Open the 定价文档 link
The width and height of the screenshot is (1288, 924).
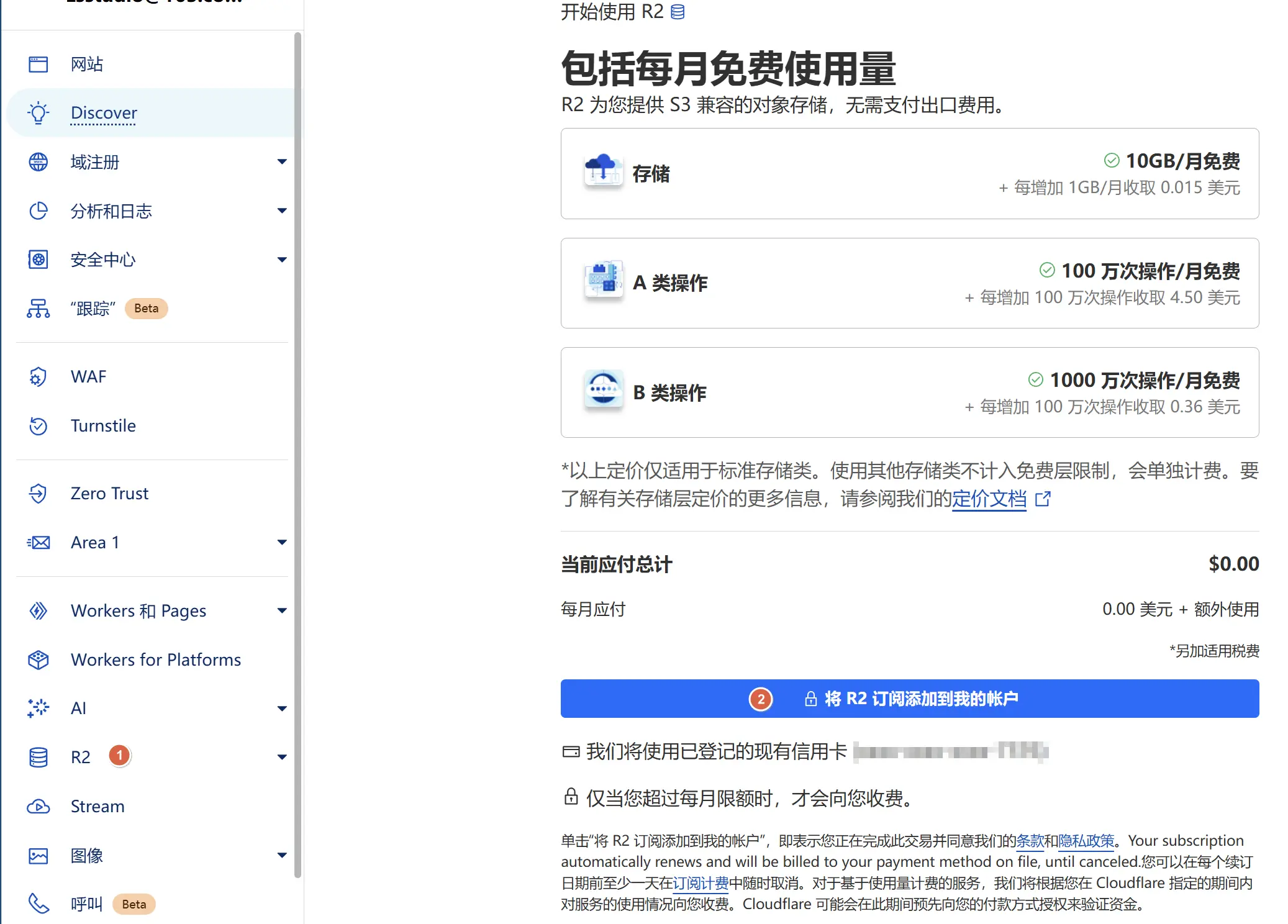click(x=989, y=499)
